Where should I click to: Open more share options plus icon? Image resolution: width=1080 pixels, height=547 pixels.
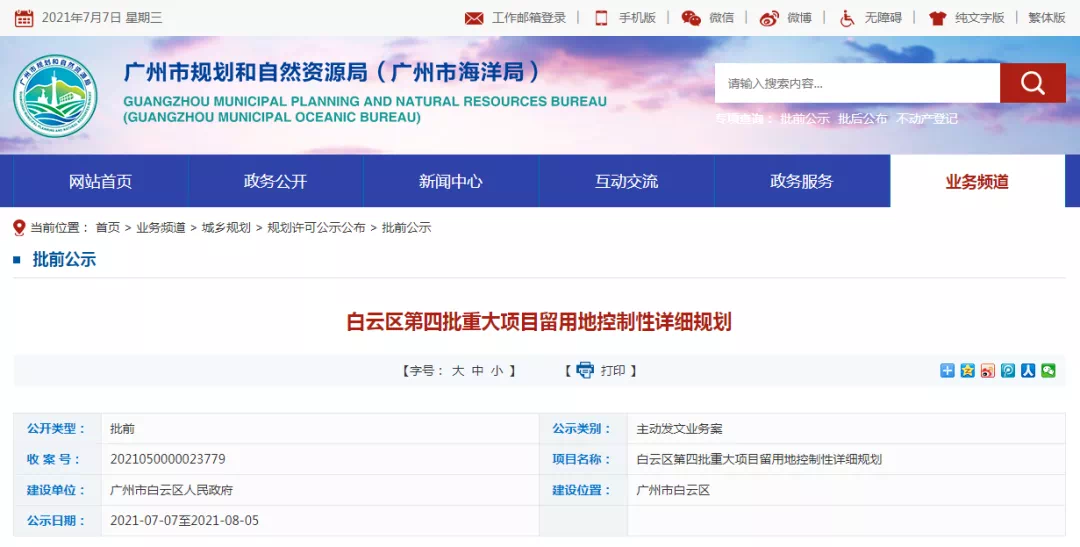tap(947, 370)
